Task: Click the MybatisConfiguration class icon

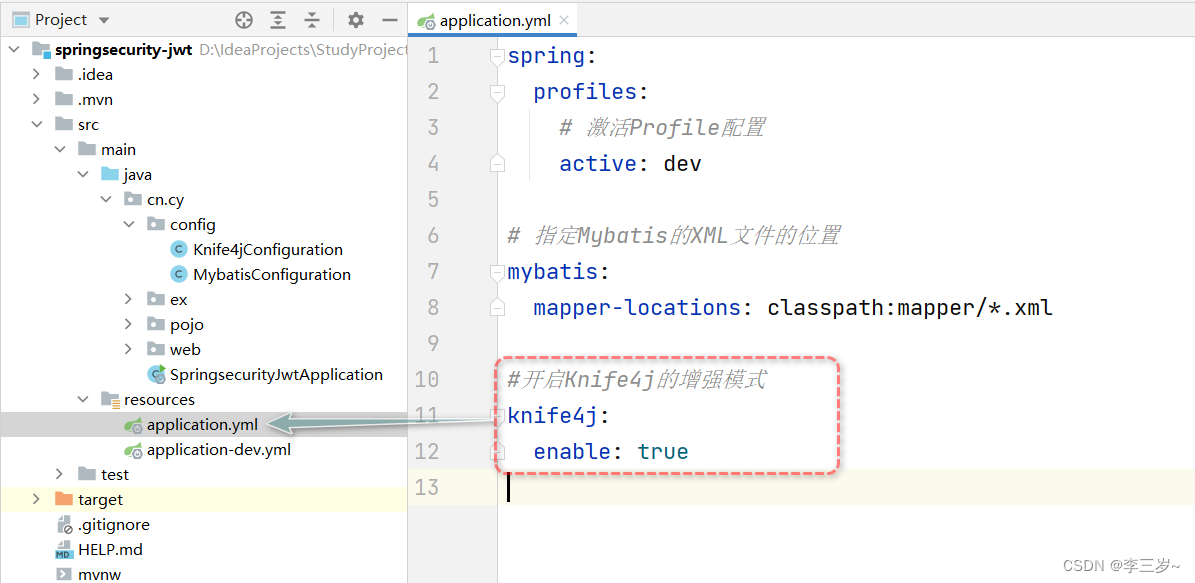Action: (179, 275)
